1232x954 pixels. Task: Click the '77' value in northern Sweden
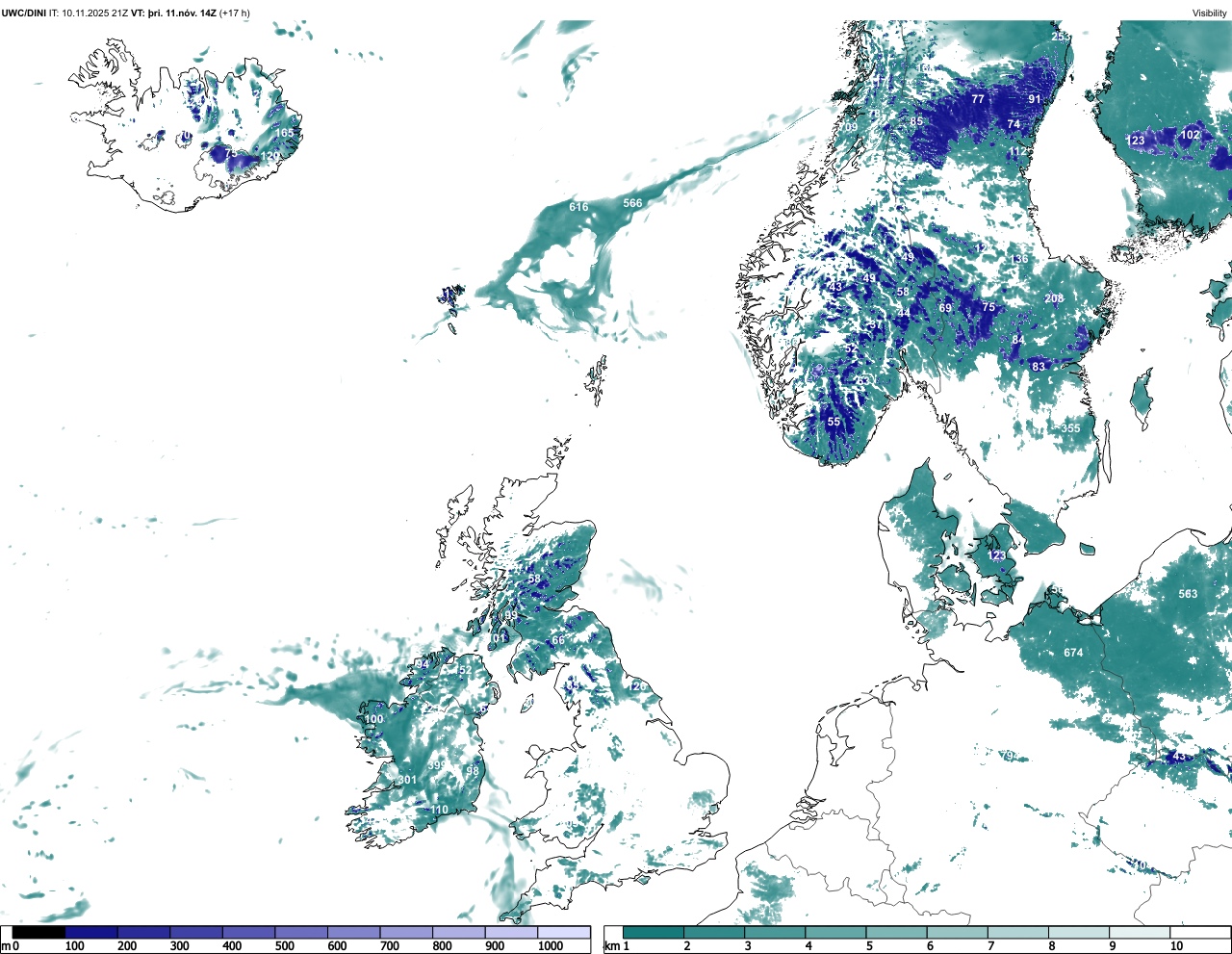978,99
